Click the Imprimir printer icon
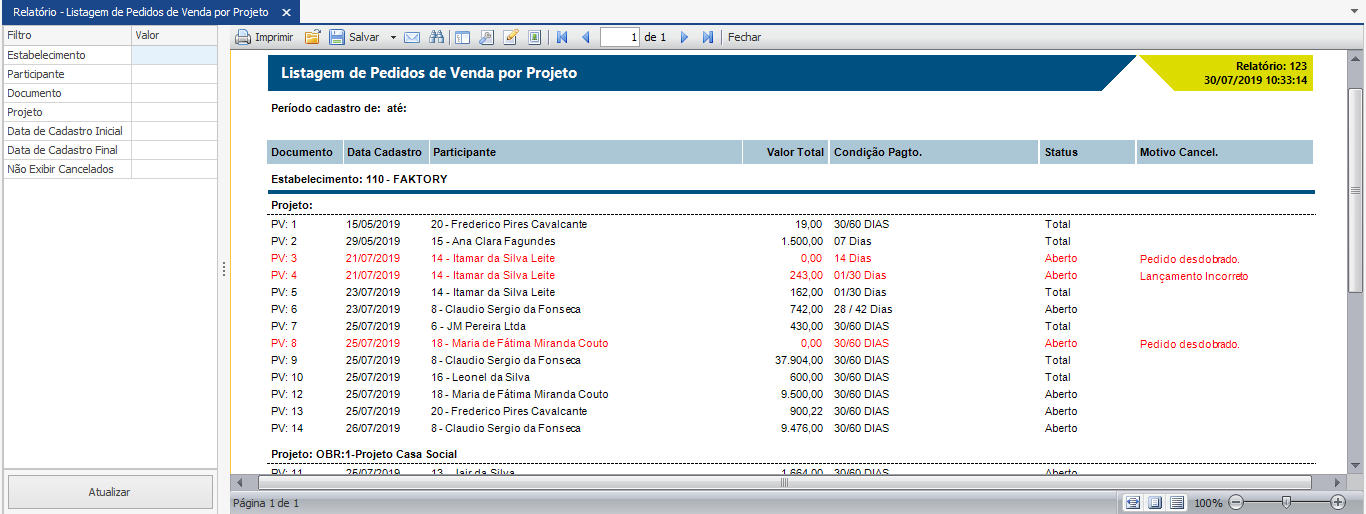 tap(243, 37)
